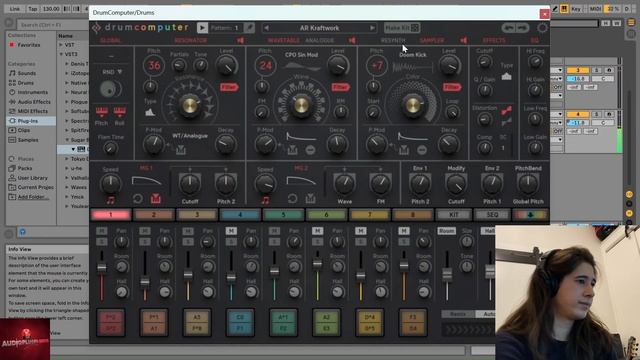Open the AR Kraftwork preset name menu
The height and width of the screenshot is (360, 640).
pos(320,28)
